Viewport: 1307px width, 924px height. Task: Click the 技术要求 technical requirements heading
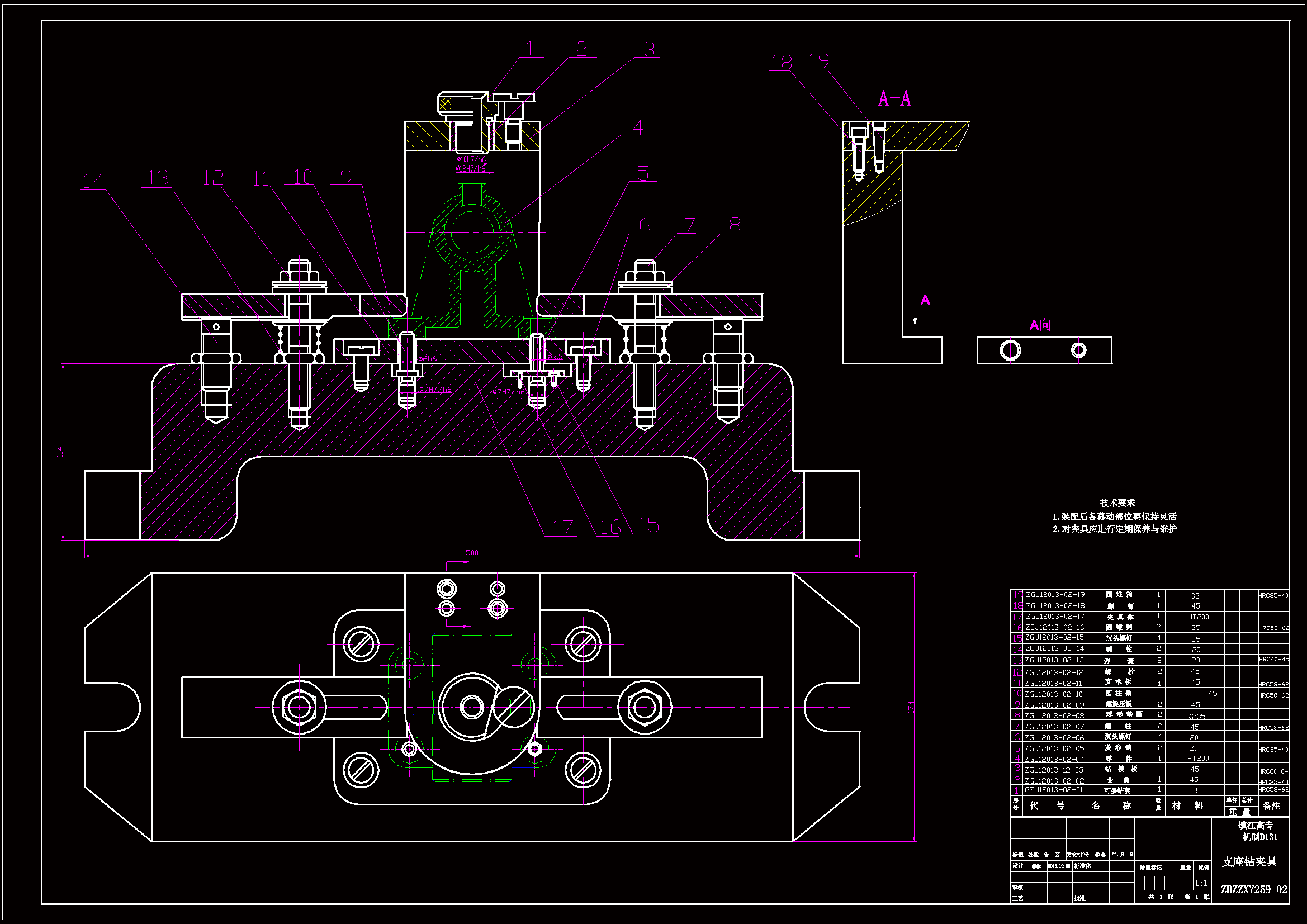coord(1117,503)
